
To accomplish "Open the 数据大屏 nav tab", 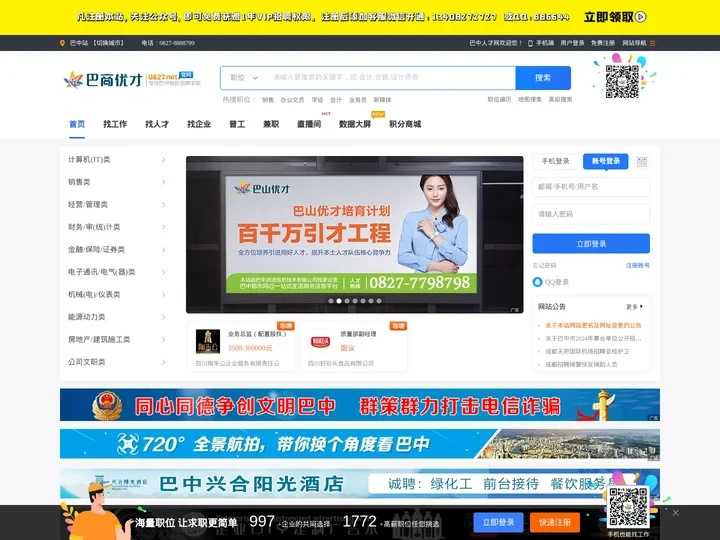I will [355, 124].
